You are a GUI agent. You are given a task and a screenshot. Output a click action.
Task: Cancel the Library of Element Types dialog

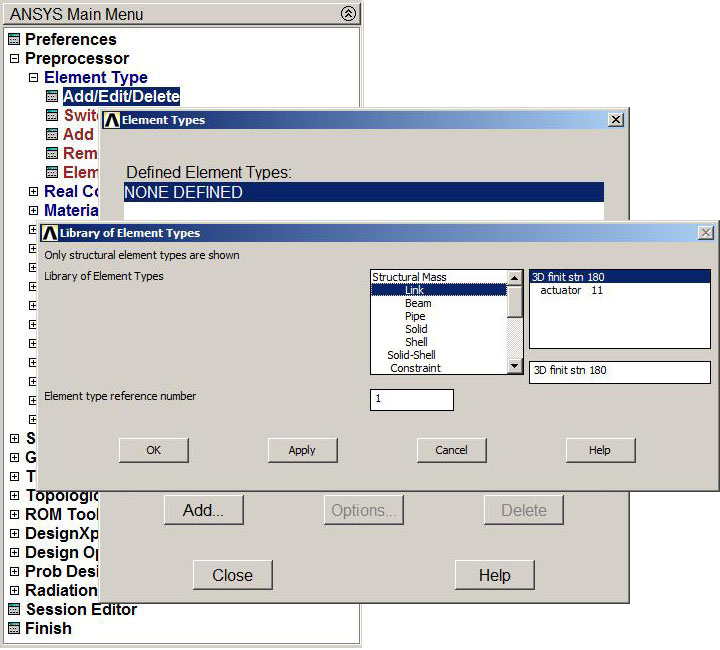click(451, 450)
